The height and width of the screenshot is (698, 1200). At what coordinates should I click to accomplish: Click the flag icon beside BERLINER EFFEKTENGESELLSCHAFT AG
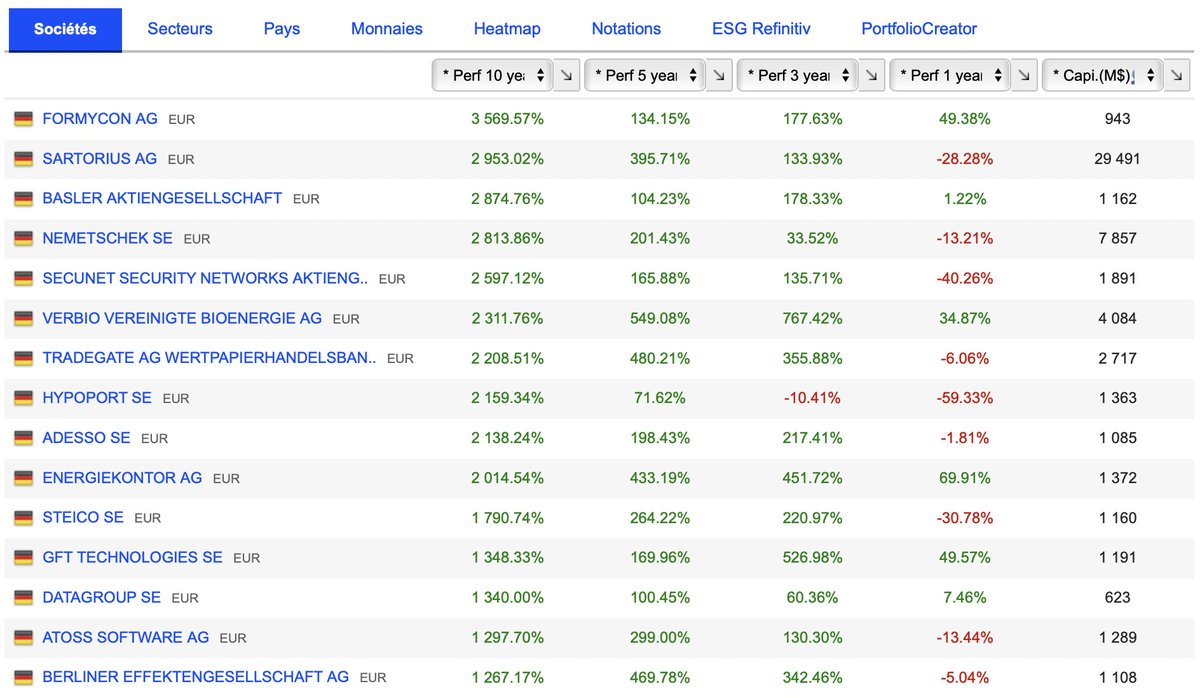[x=23, y=677]
